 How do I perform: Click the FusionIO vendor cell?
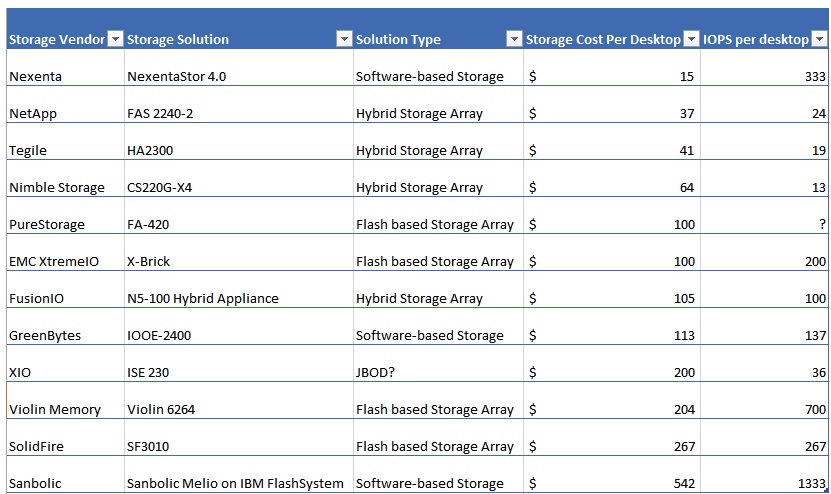(x=66, y=290)
